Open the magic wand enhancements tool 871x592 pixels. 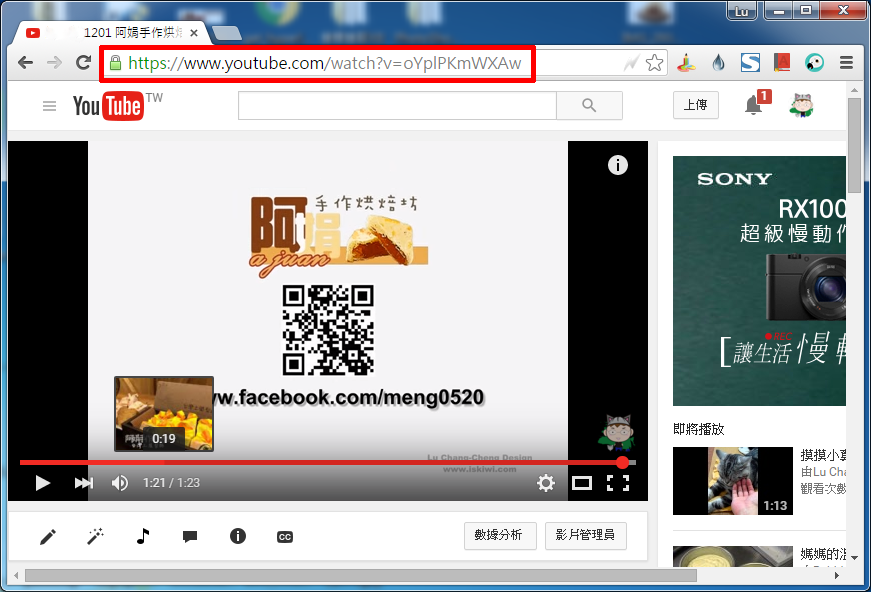click(95, 536)
